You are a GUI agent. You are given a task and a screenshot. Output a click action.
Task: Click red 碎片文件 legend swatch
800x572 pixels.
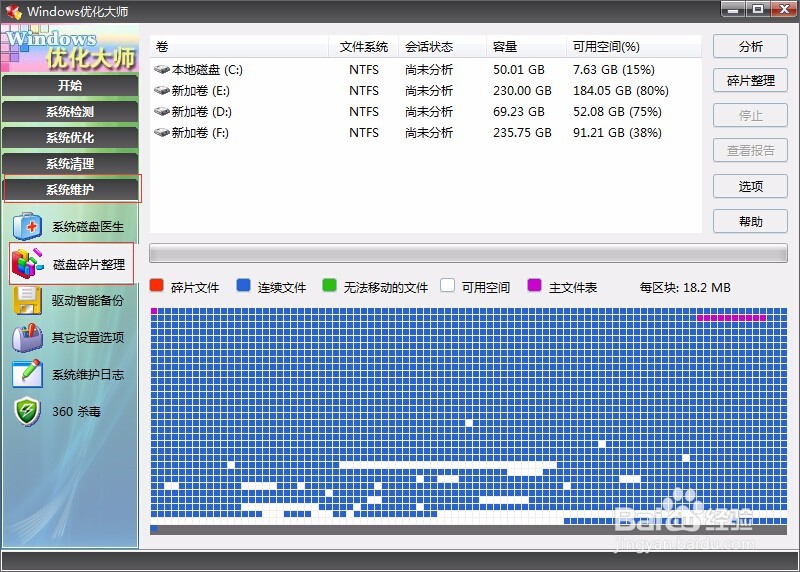(x=157, y=285)
